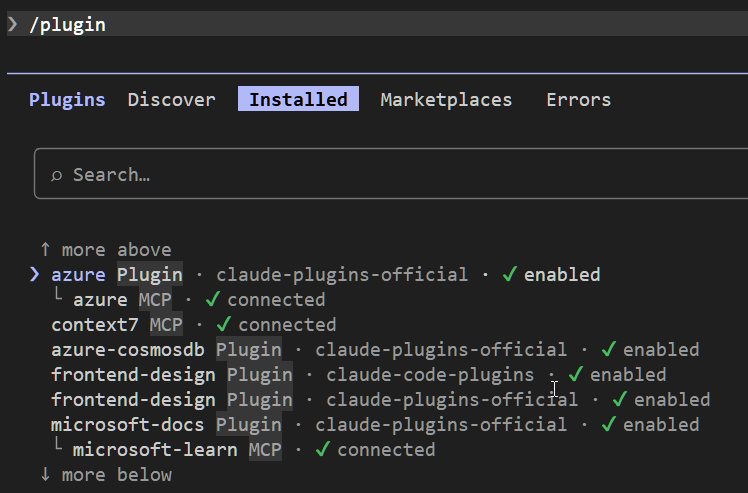Screen dimensions: 748x493
Task: Click the 'enabled' status on azure Plugin
Action: pos(562,275)
